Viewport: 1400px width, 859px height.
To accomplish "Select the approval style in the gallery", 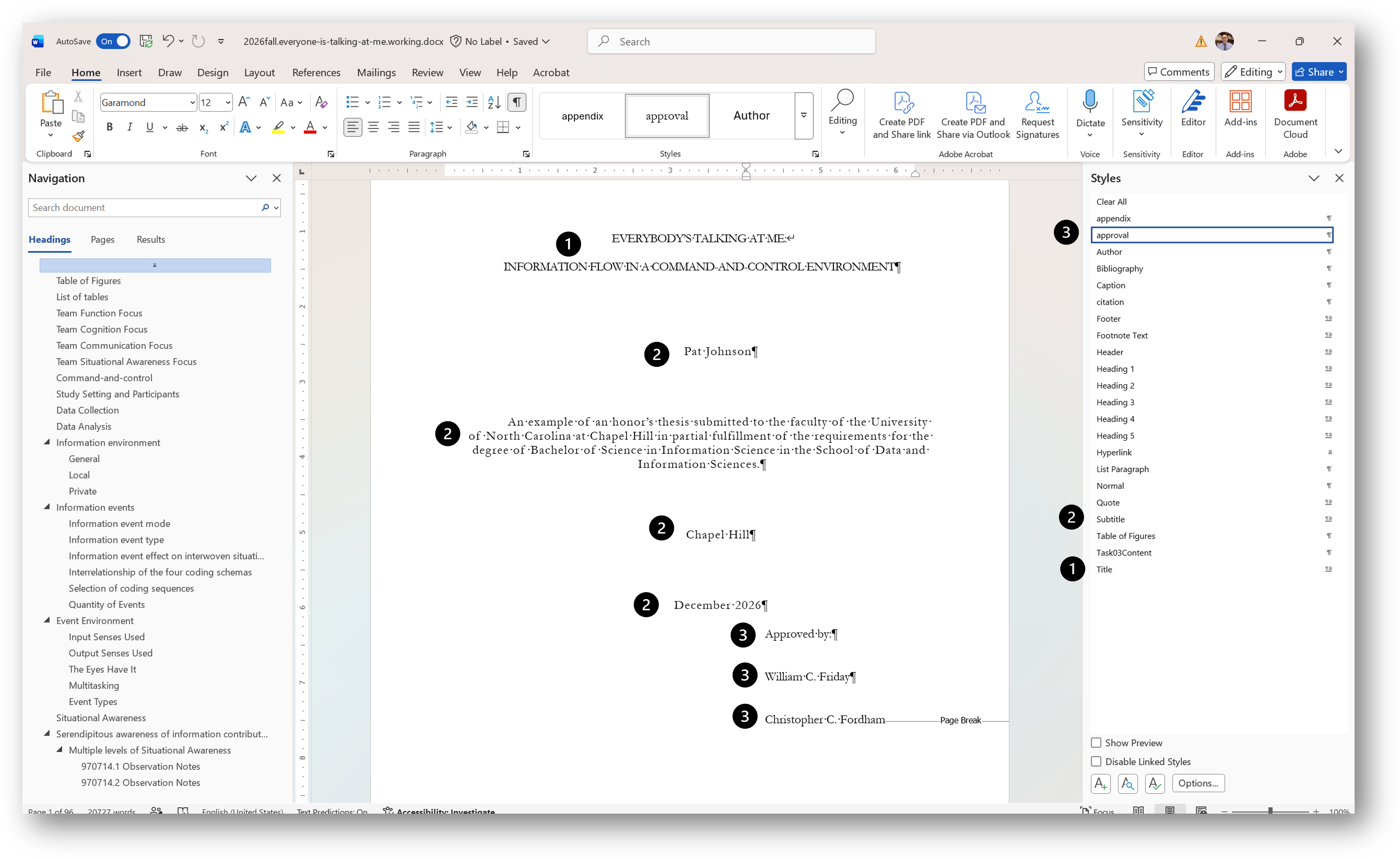I will (667, 116).
